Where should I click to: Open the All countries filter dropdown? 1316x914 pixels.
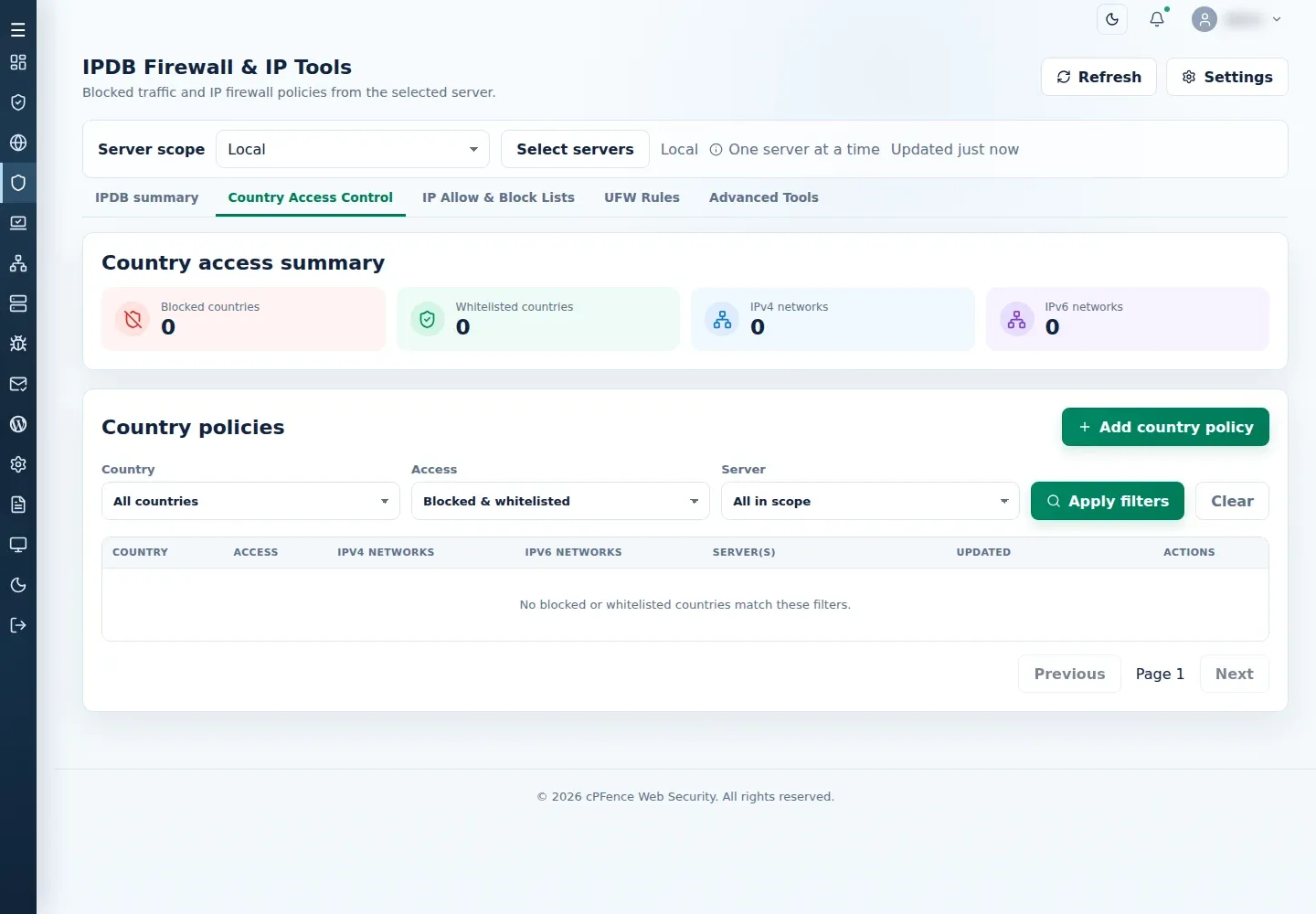click(x=250, y=501)
